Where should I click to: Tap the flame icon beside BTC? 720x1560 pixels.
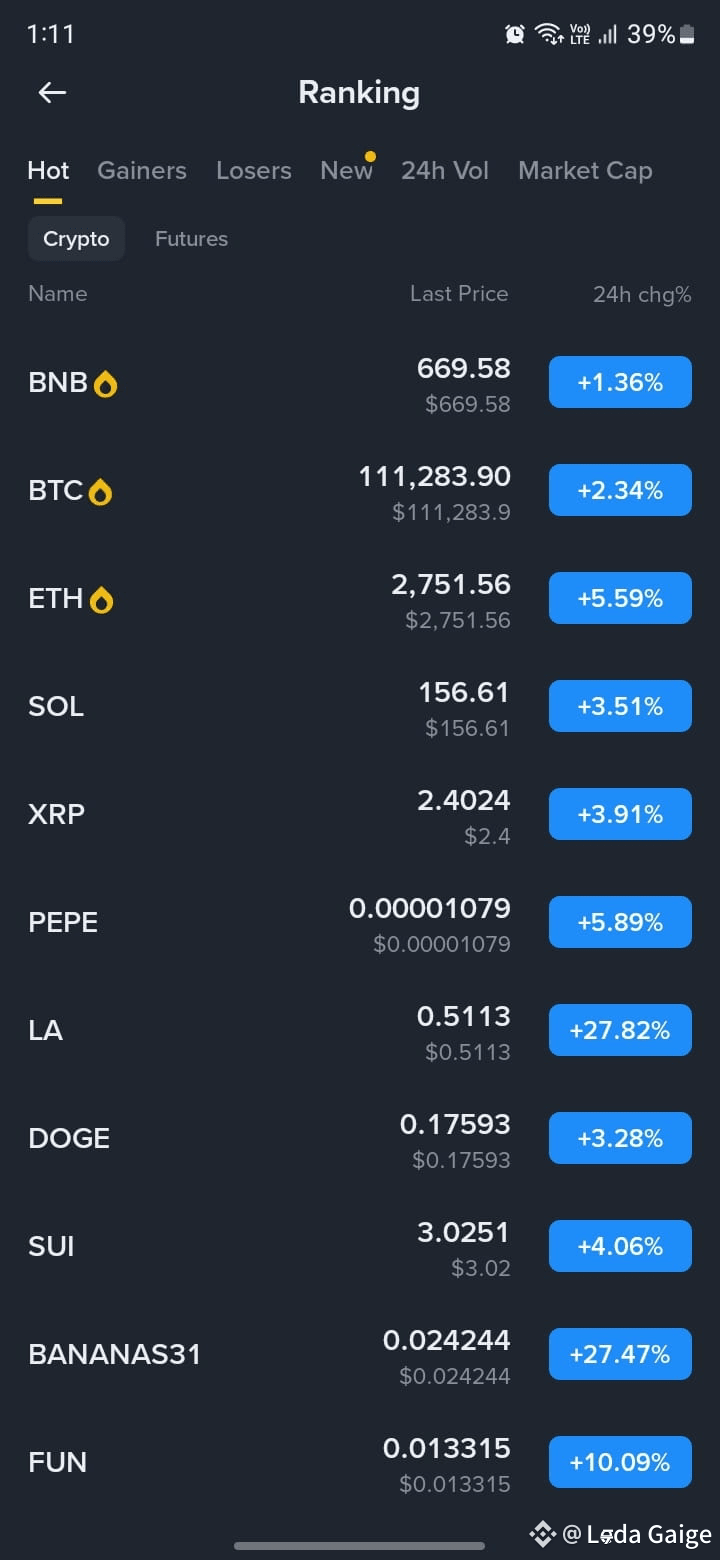click(x=100, y=492)
